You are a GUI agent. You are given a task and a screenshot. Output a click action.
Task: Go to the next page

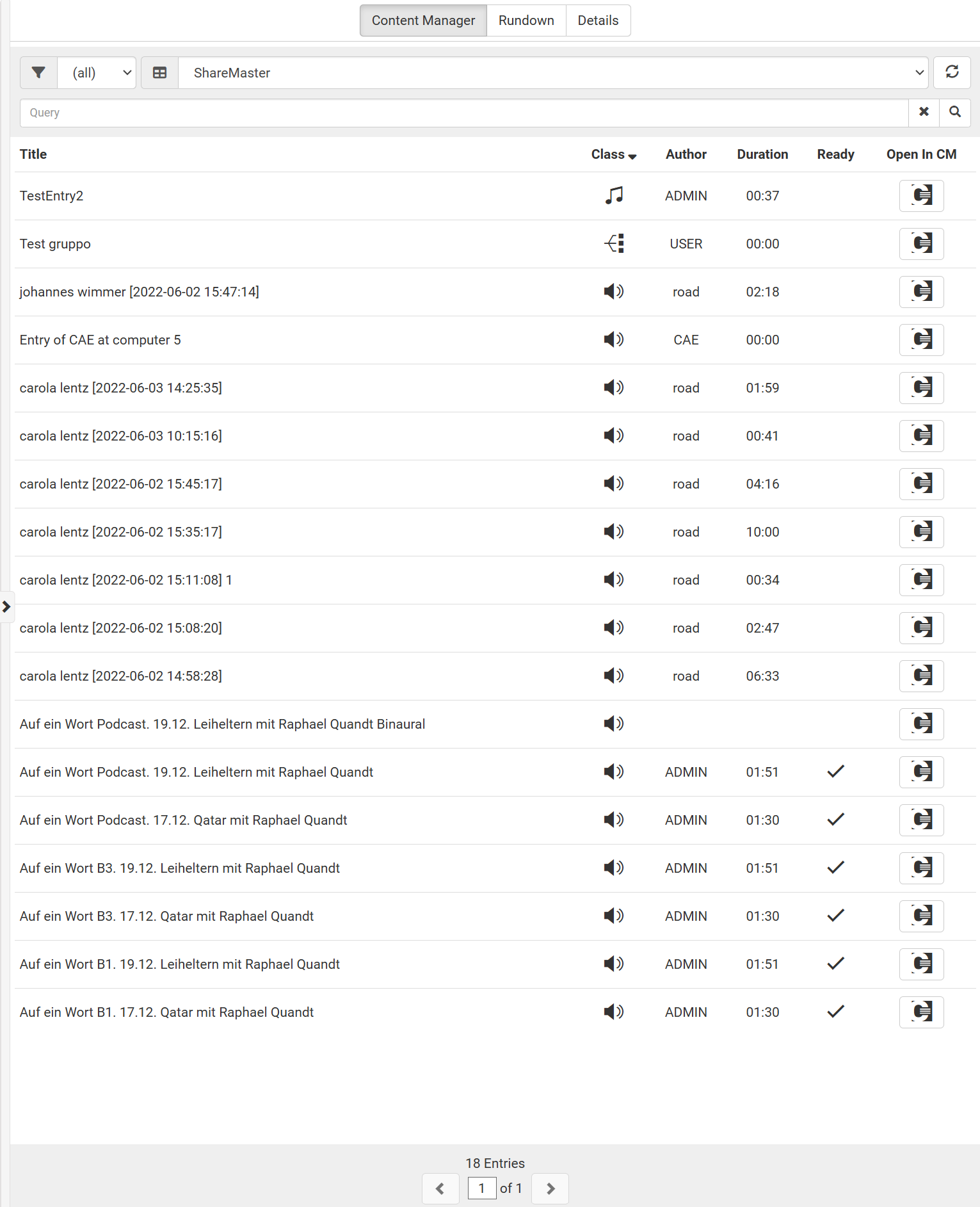point(550,1188)
